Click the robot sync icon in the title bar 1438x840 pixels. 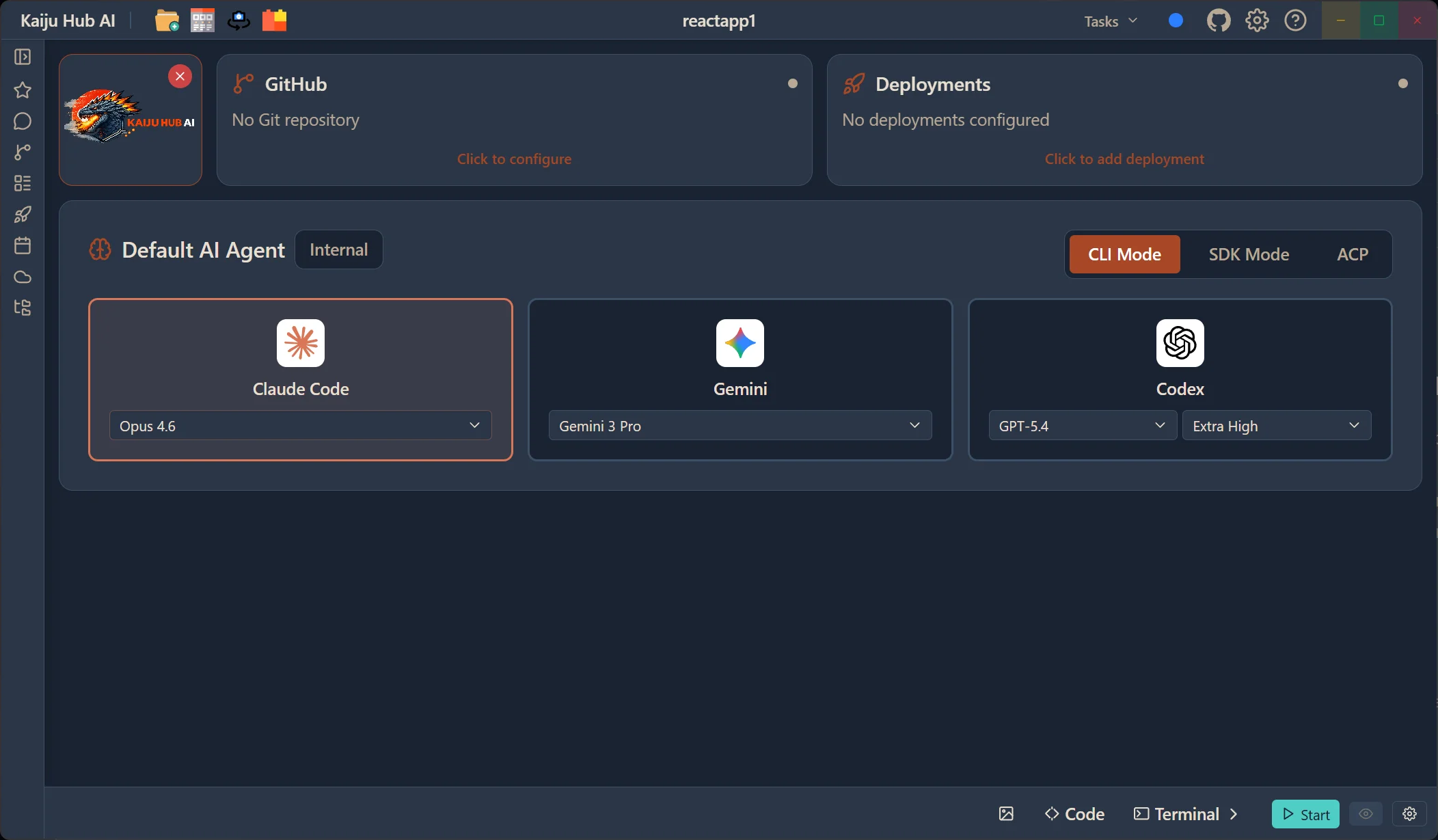click(239, 21)
